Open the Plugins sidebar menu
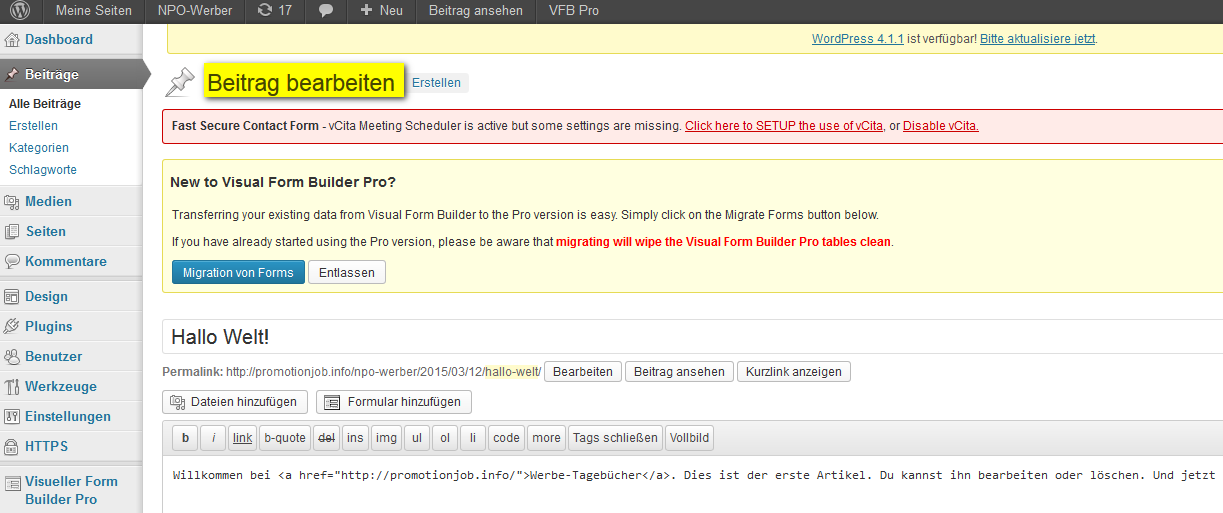The height and width of the screenshot is (513, 1223). tap(48, 326)
